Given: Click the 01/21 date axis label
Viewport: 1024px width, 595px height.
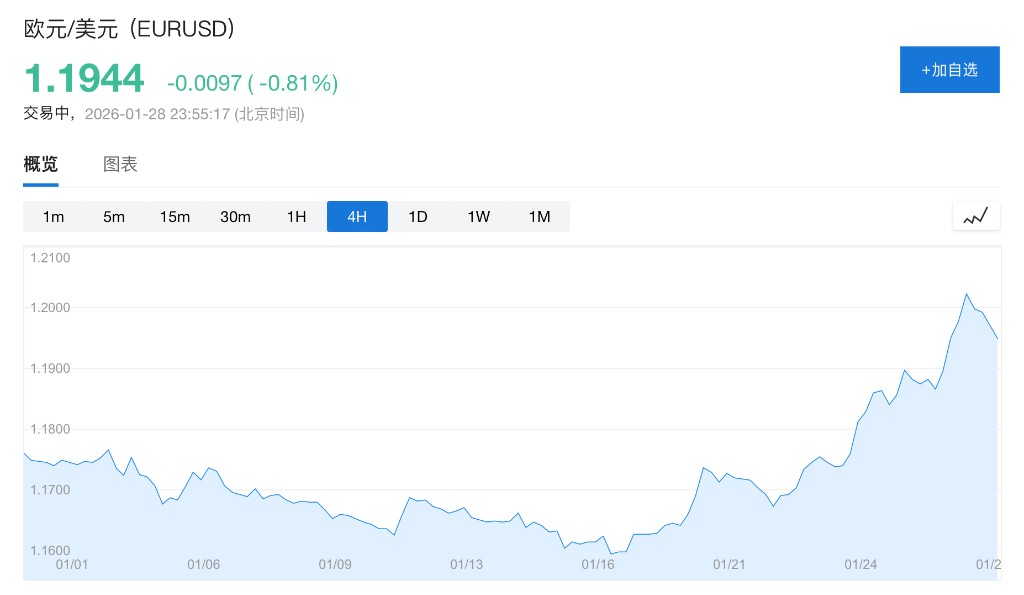Looking at the screenshot, I should [x=729, y=564].
